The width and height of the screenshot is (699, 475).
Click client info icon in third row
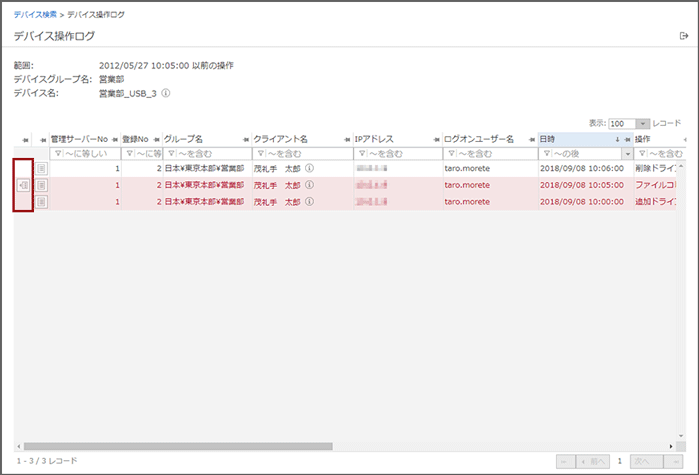coord(310,202)
